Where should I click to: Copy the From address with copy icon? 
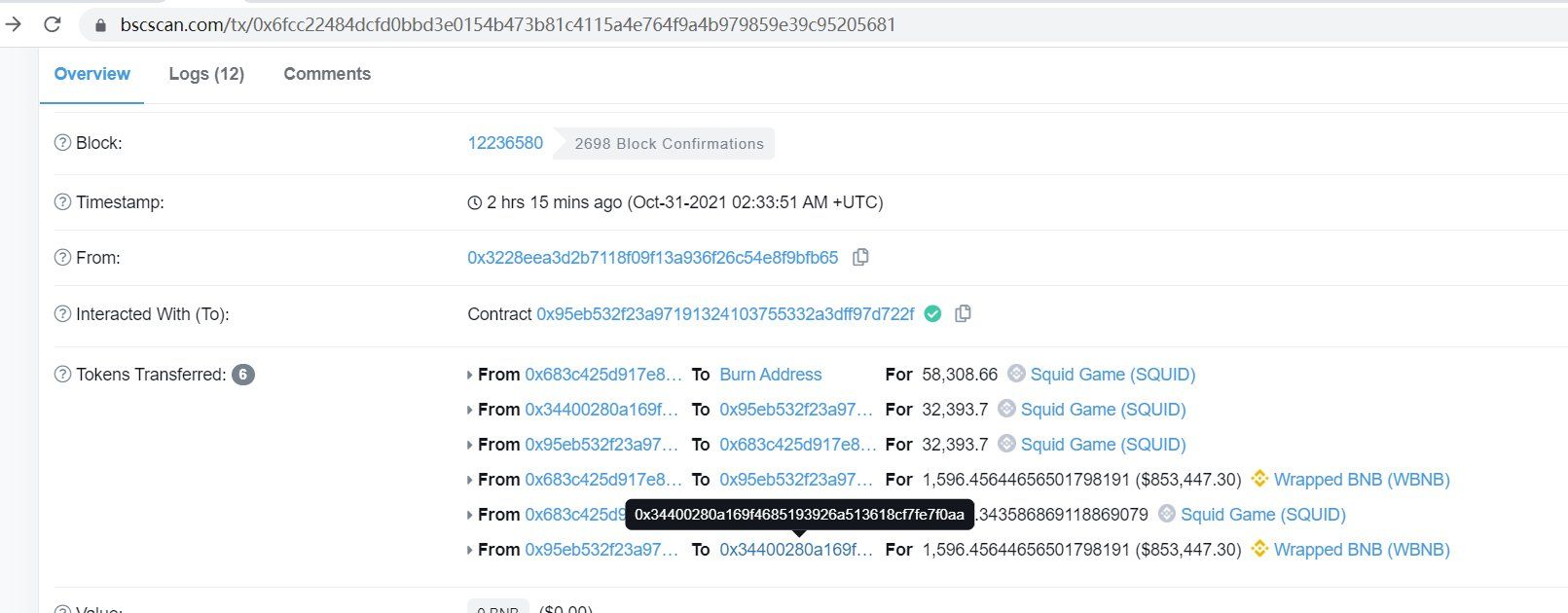[860, 257]
